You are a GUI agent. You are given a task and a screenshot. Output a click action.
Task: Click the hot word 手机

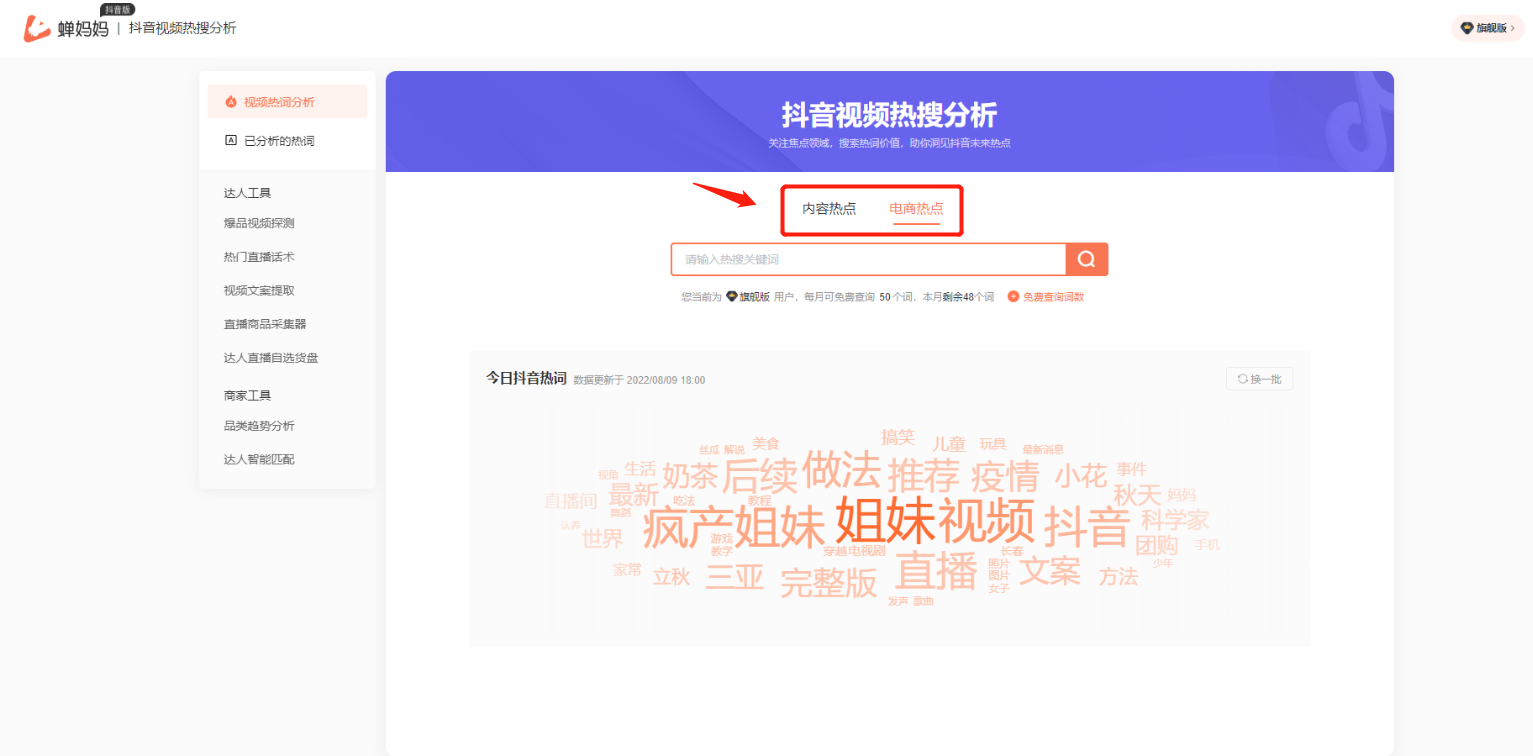click(1207, 545)
